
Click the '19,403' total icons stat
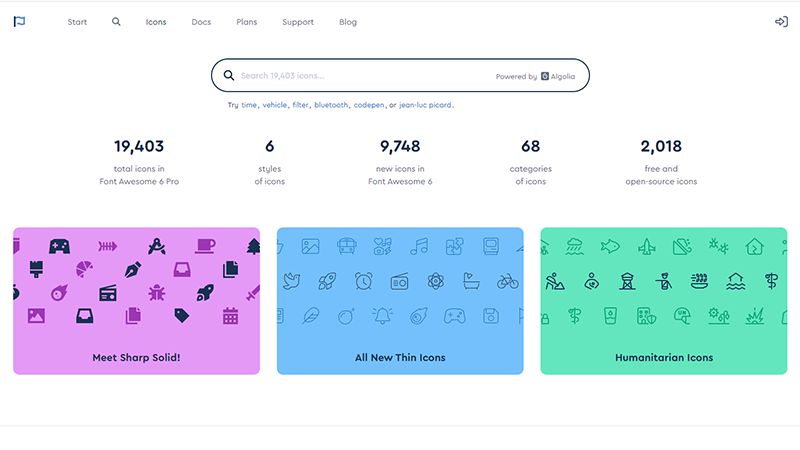(x=139, y=146)
